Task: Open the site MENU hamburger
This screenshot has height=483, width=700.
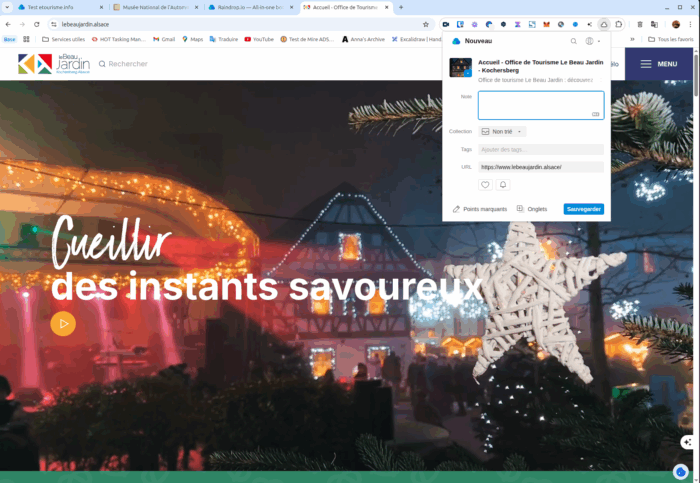Action: click(x=659, y=64)
